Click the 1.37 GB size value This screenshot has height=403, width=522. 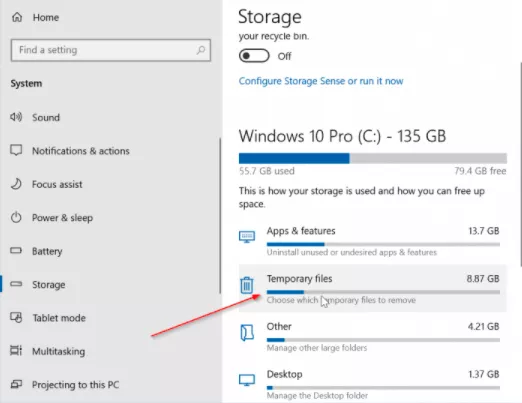[483, 374]
